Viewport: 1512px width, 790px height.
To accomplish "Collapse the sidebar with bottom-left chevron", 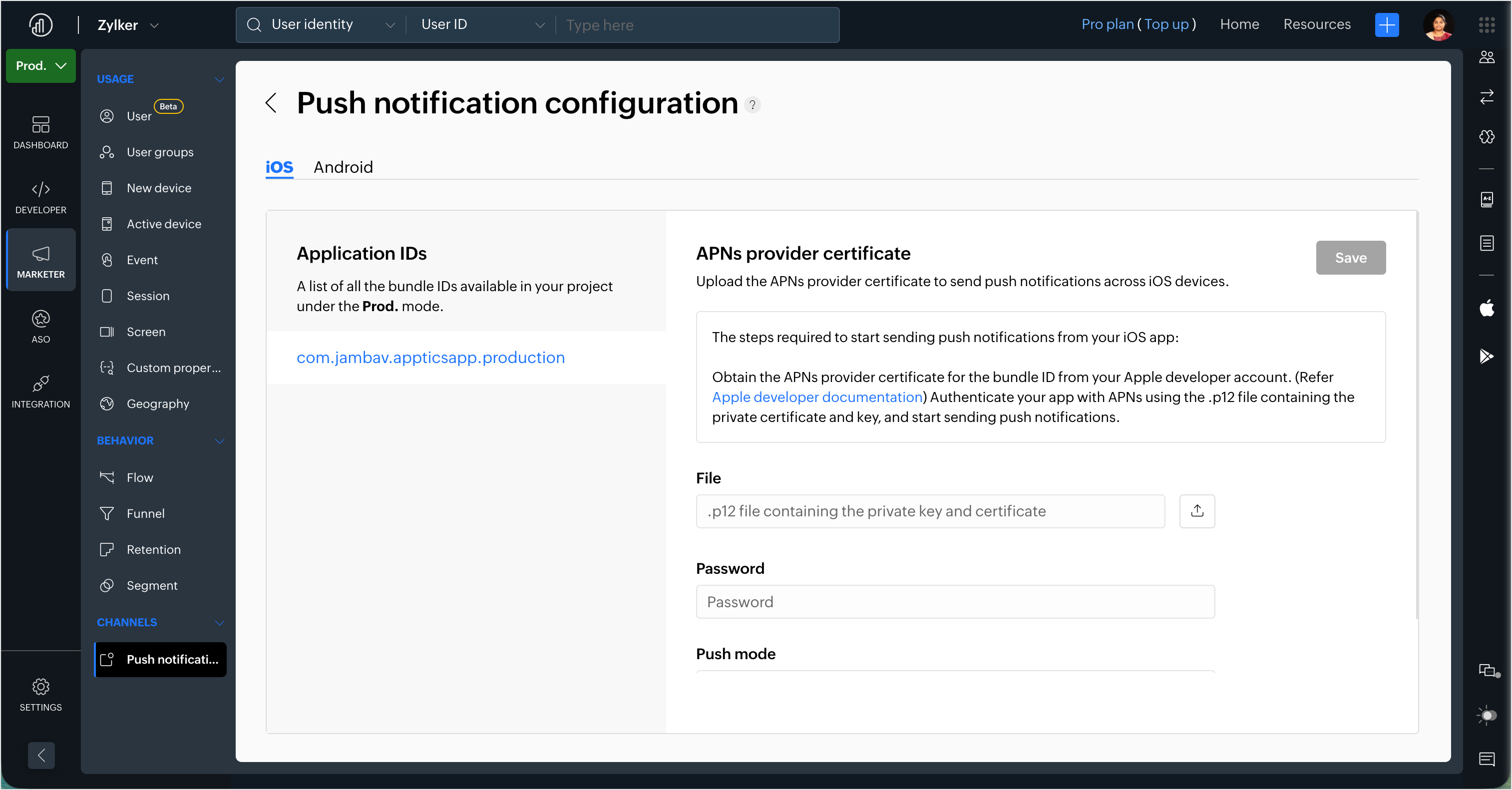I will (x=41, y=755).
